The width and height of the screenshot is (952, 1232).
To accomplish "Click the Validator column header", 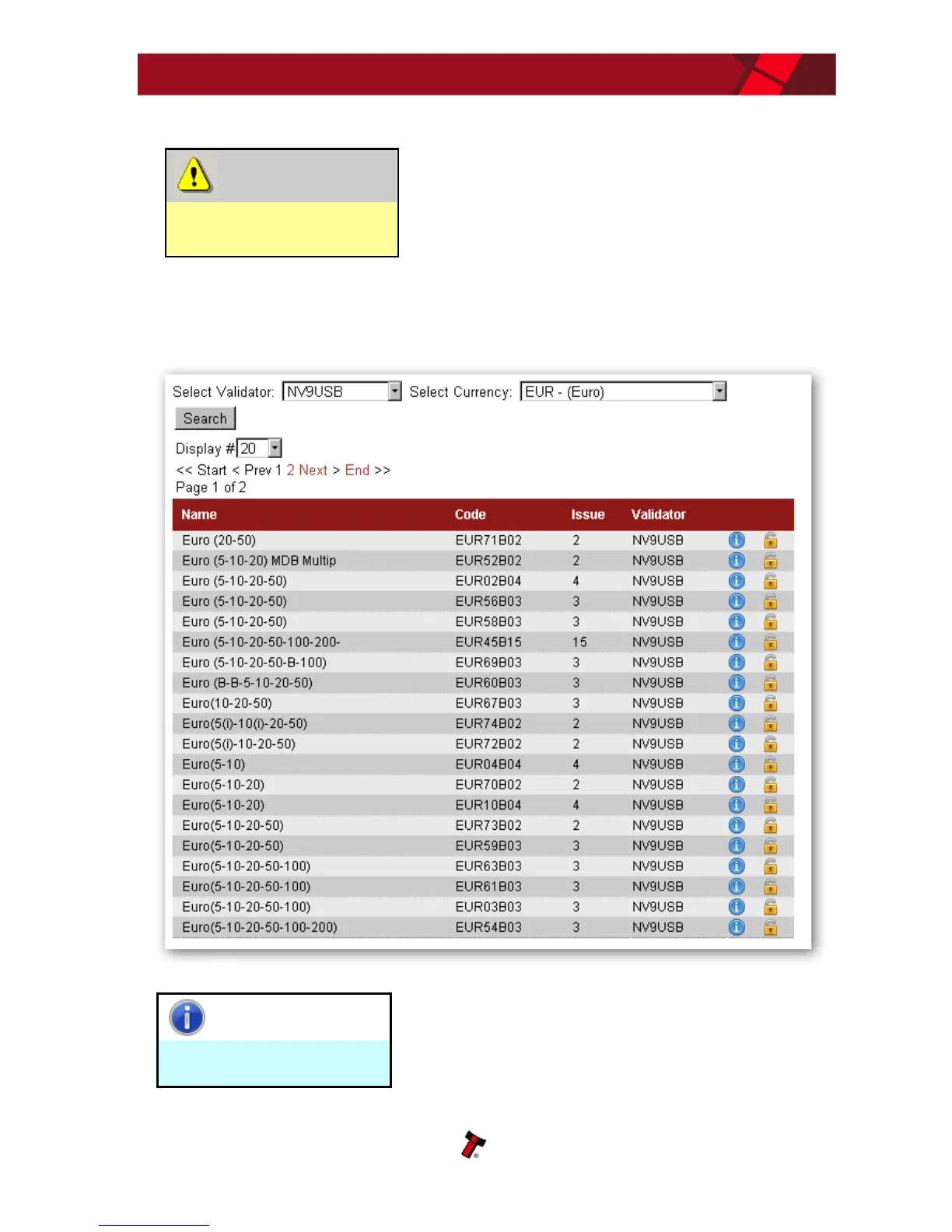I will pyautogui.click(x=659, y=514).
